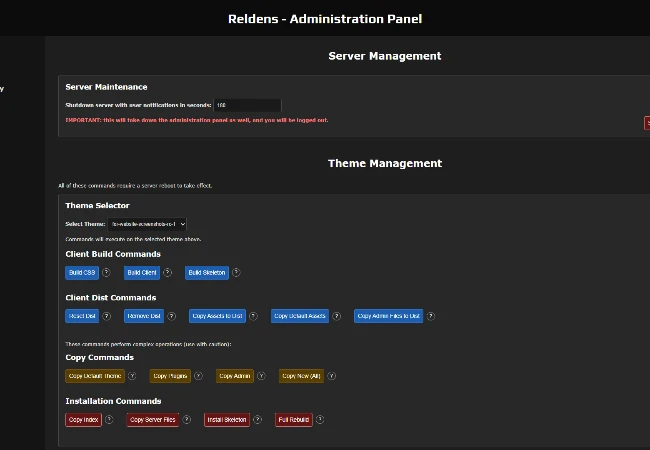Click the Build CSS button
The image size is (650, 450).
tap(82, 273)
